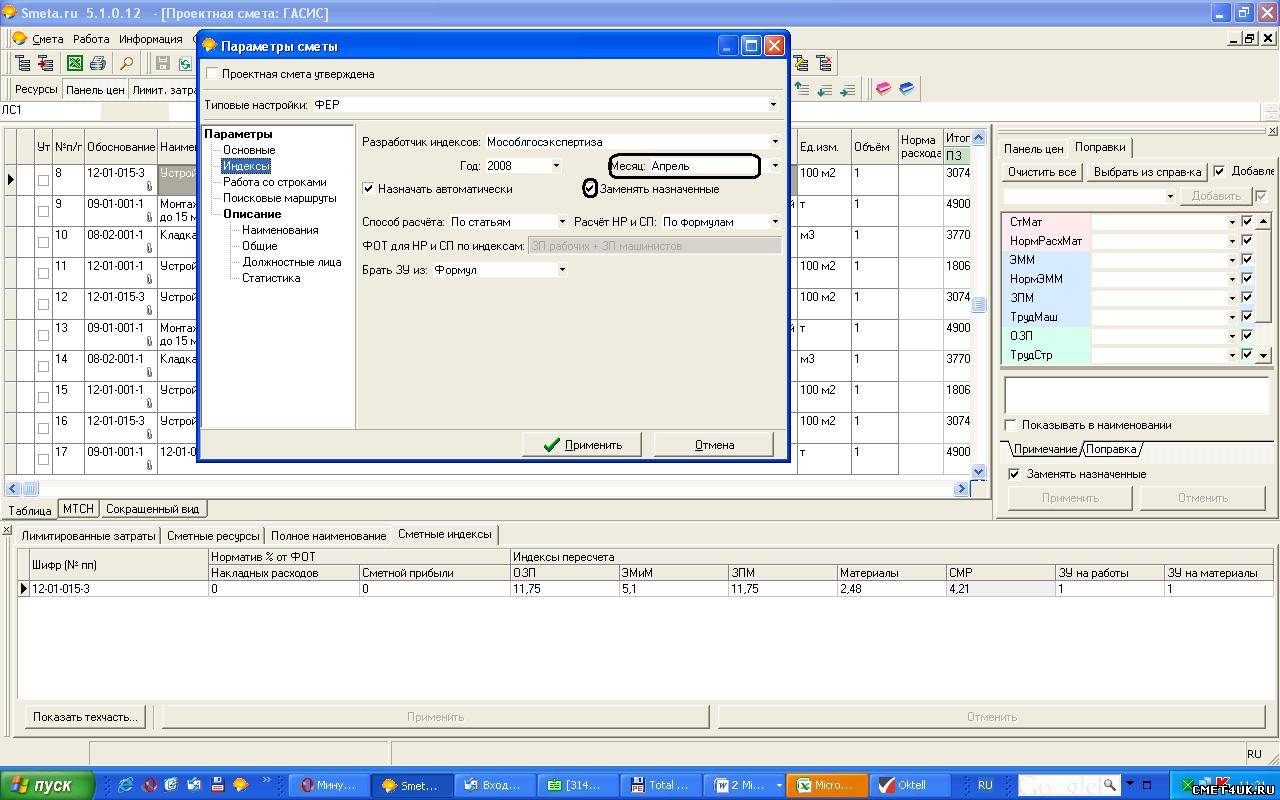Viewport: 1280px width, 800px height.
Task: Click the table's vertical scrollbar down arrow
Action: point(979,471)
